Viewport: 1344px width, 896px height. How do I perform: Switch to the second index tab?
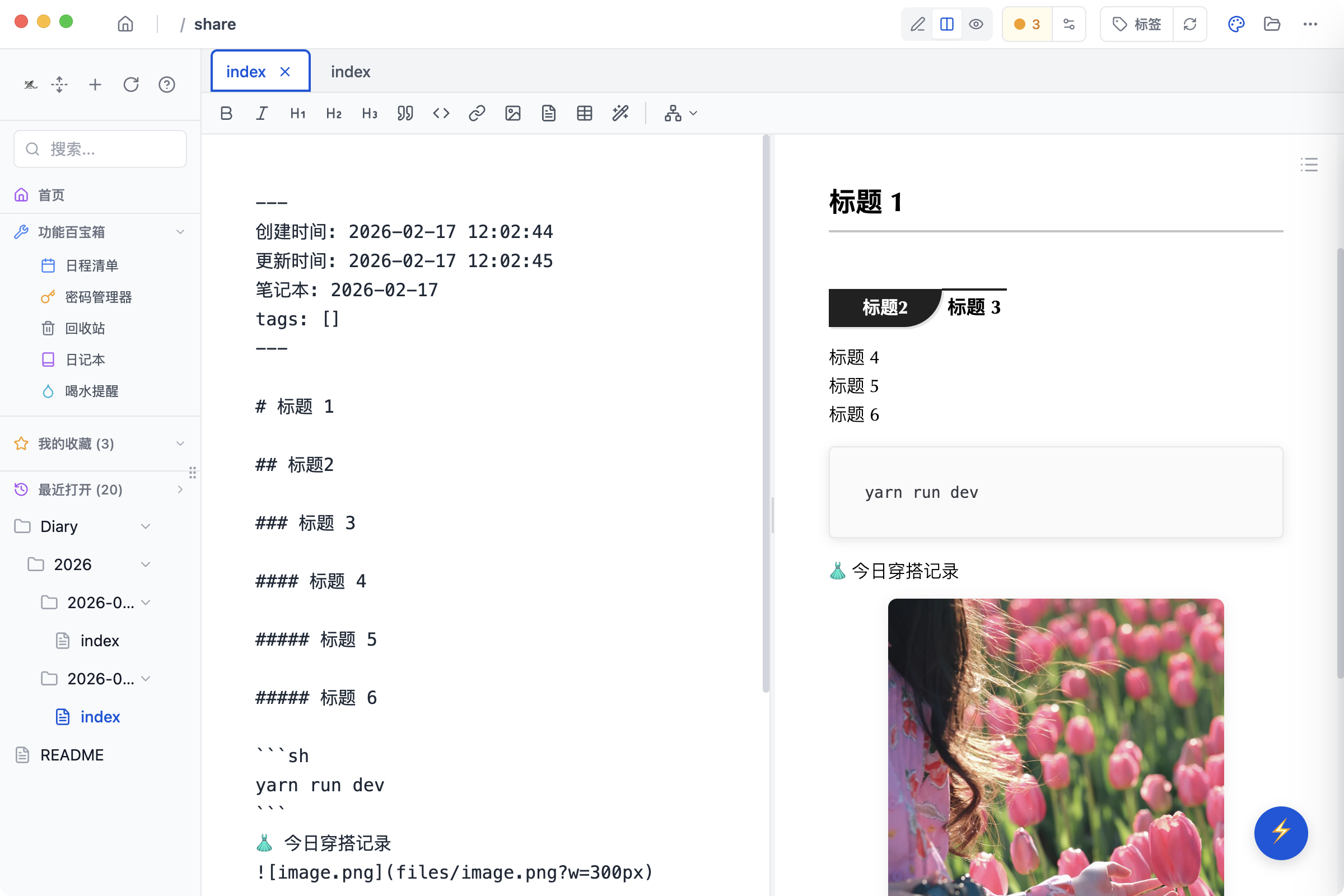[x=349, y=71]
